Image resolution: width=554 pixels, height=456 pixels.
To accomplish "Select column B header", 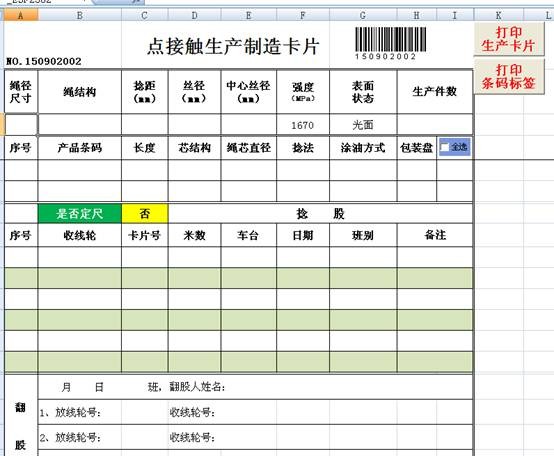I will point(80,16).
